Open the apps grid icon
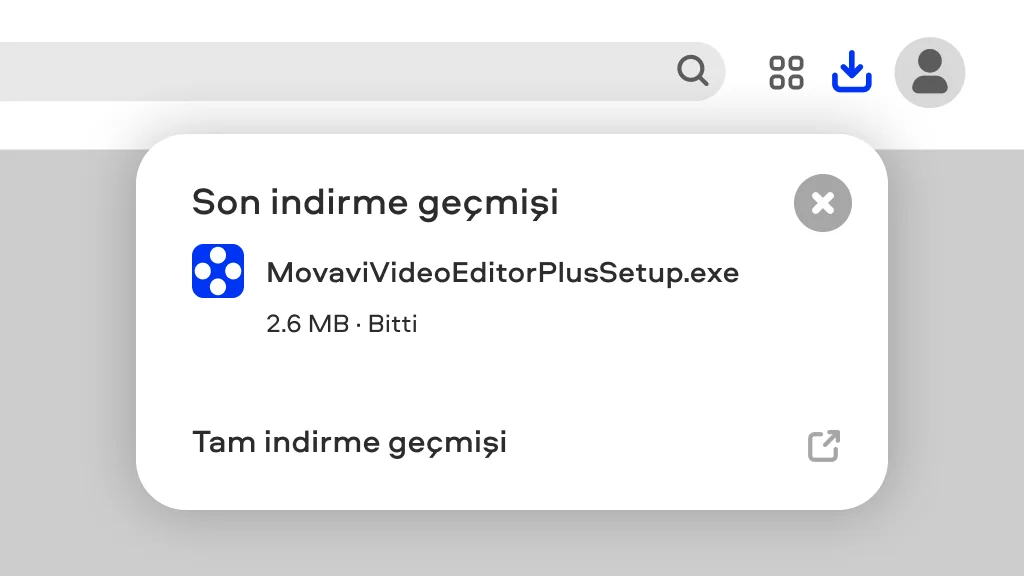 (786, 72)
